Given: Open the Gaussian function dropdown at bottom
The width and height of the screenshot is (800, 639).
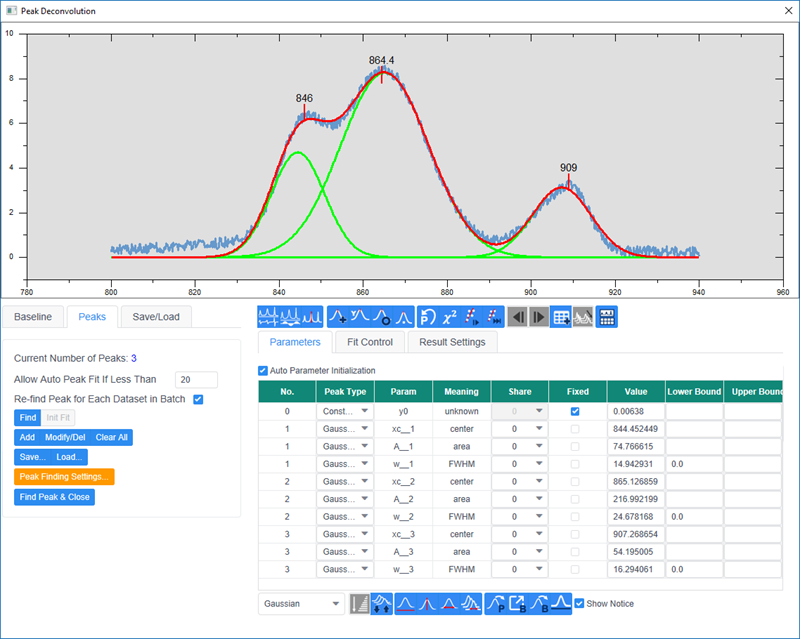Looking at the screenshot, I should coord(300,604).
